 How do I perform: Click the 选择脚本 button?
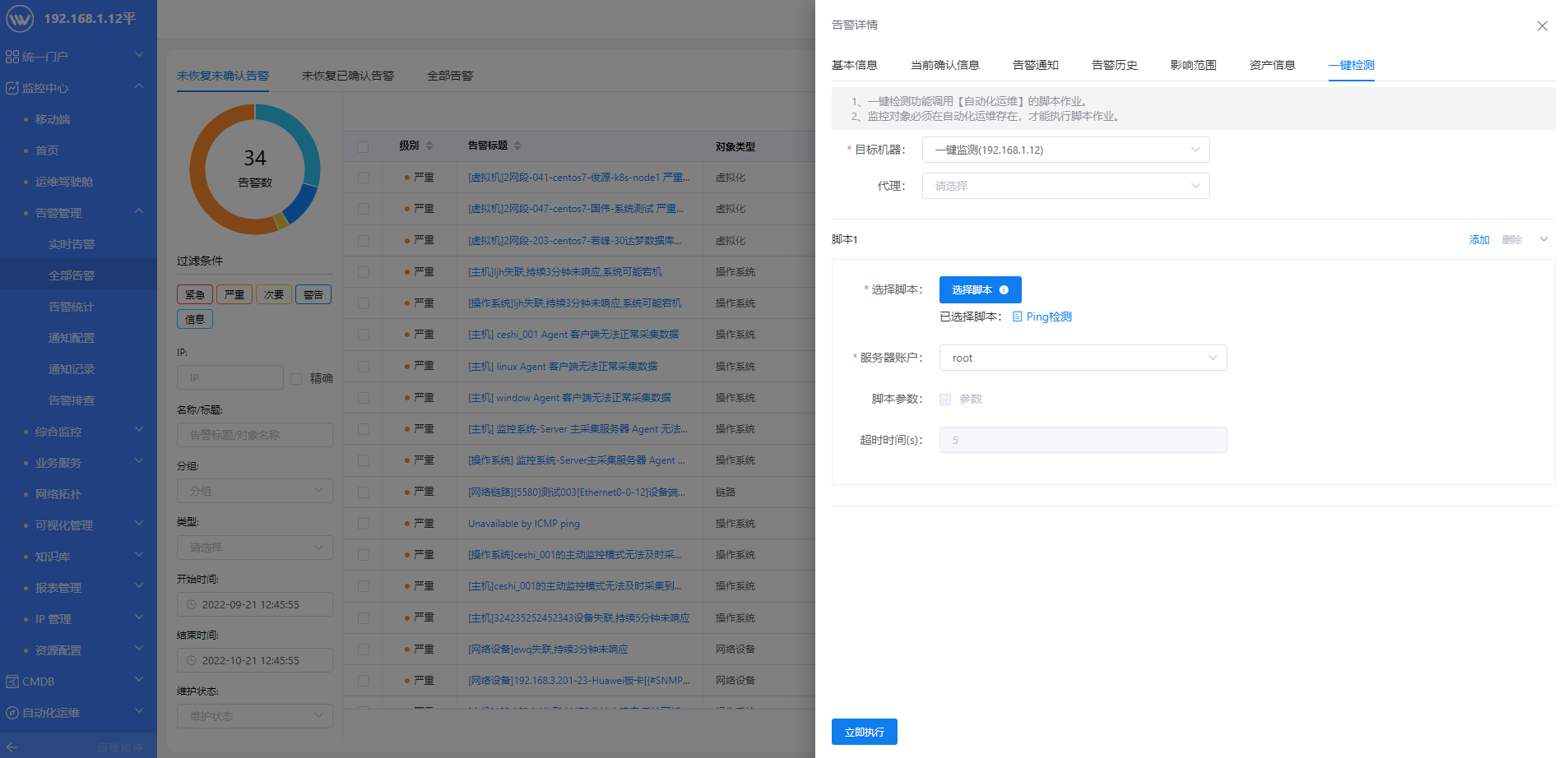coord(980,290)
